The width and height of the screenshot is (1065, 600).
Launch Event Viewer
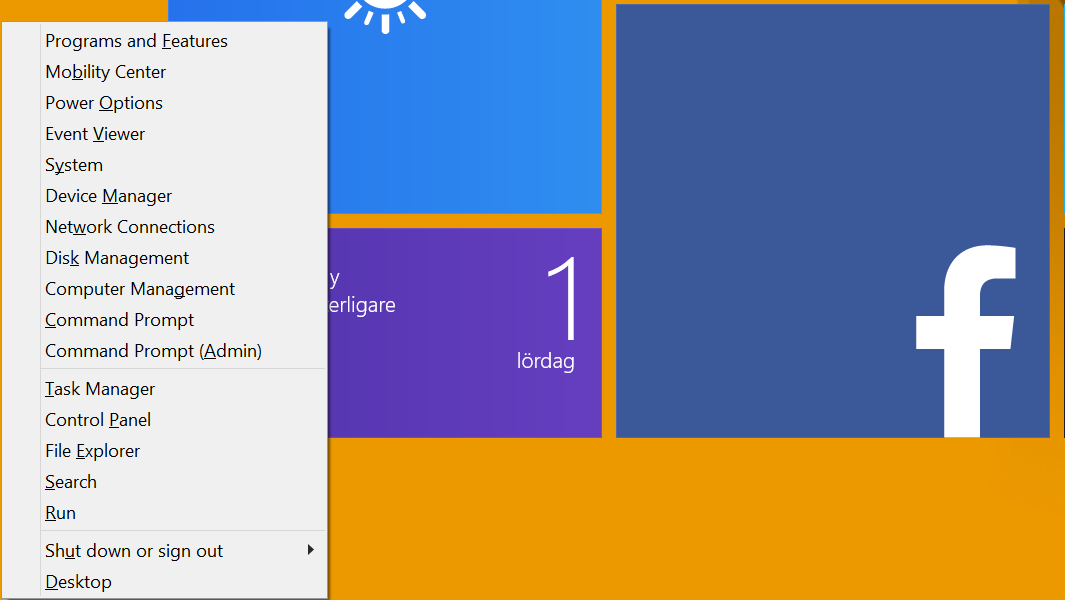[183, 135]
